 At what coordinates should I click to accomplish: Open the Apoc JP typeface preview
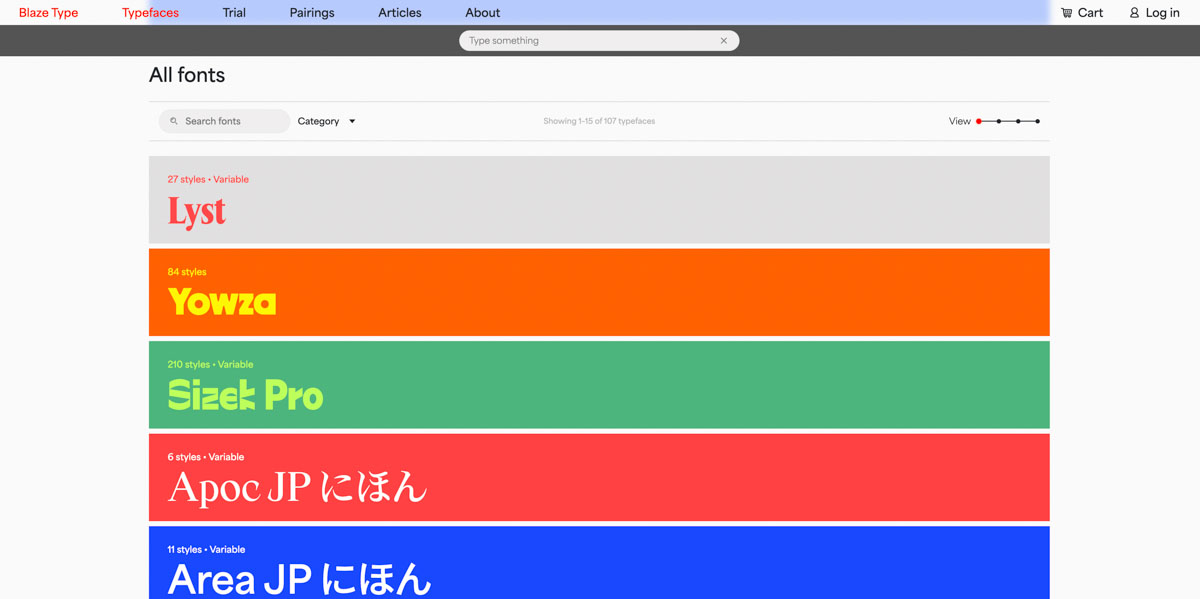pyautogui.click(x=598, y=477)
